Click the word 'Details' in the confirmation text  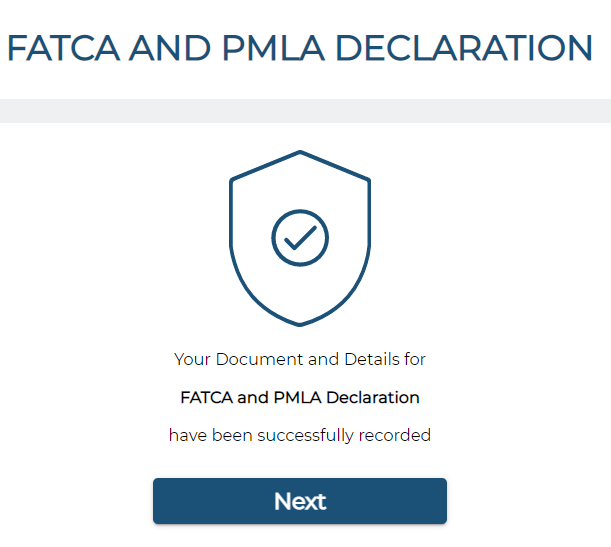pos(372,359)
